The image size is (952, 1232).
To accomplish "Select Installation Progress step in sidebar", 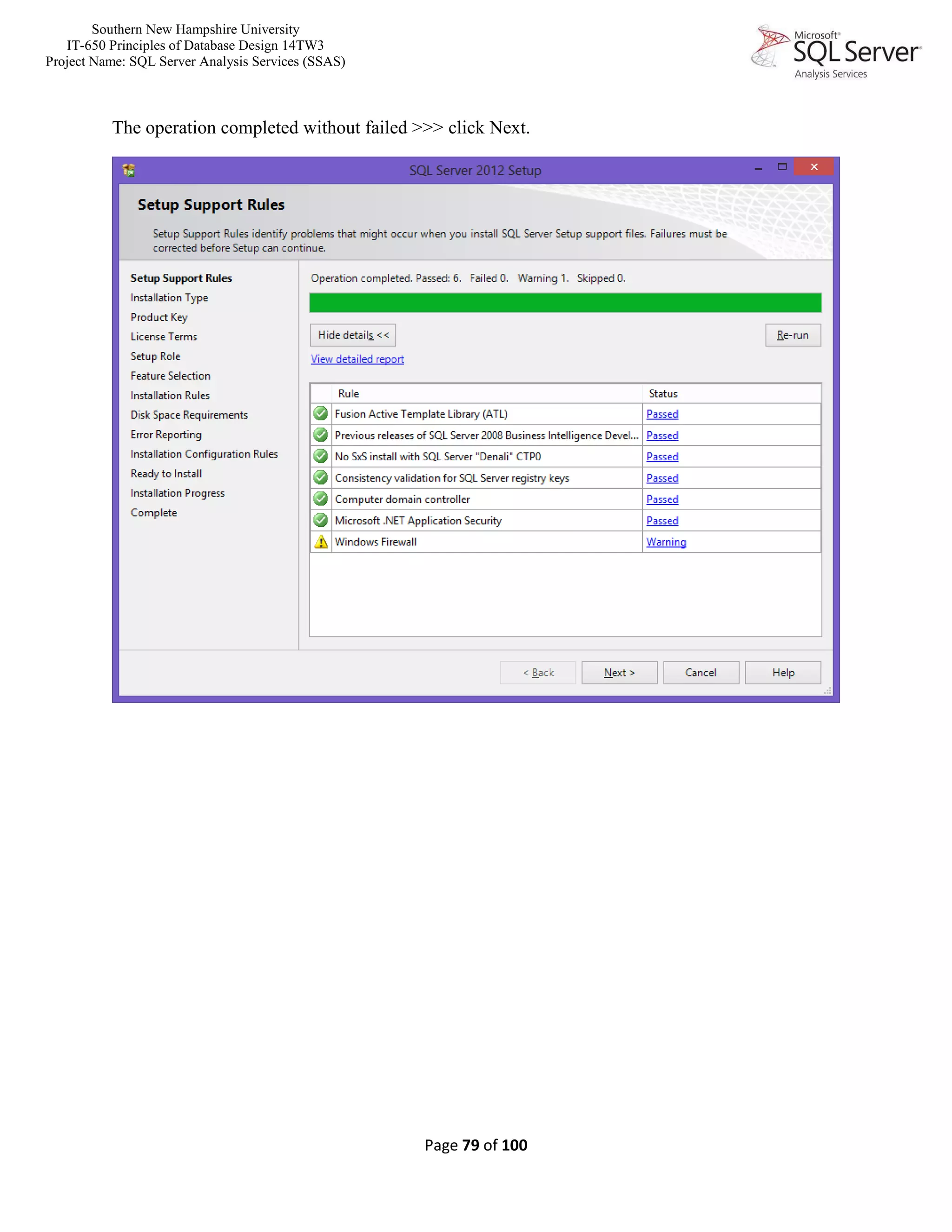I will [177, 493].
